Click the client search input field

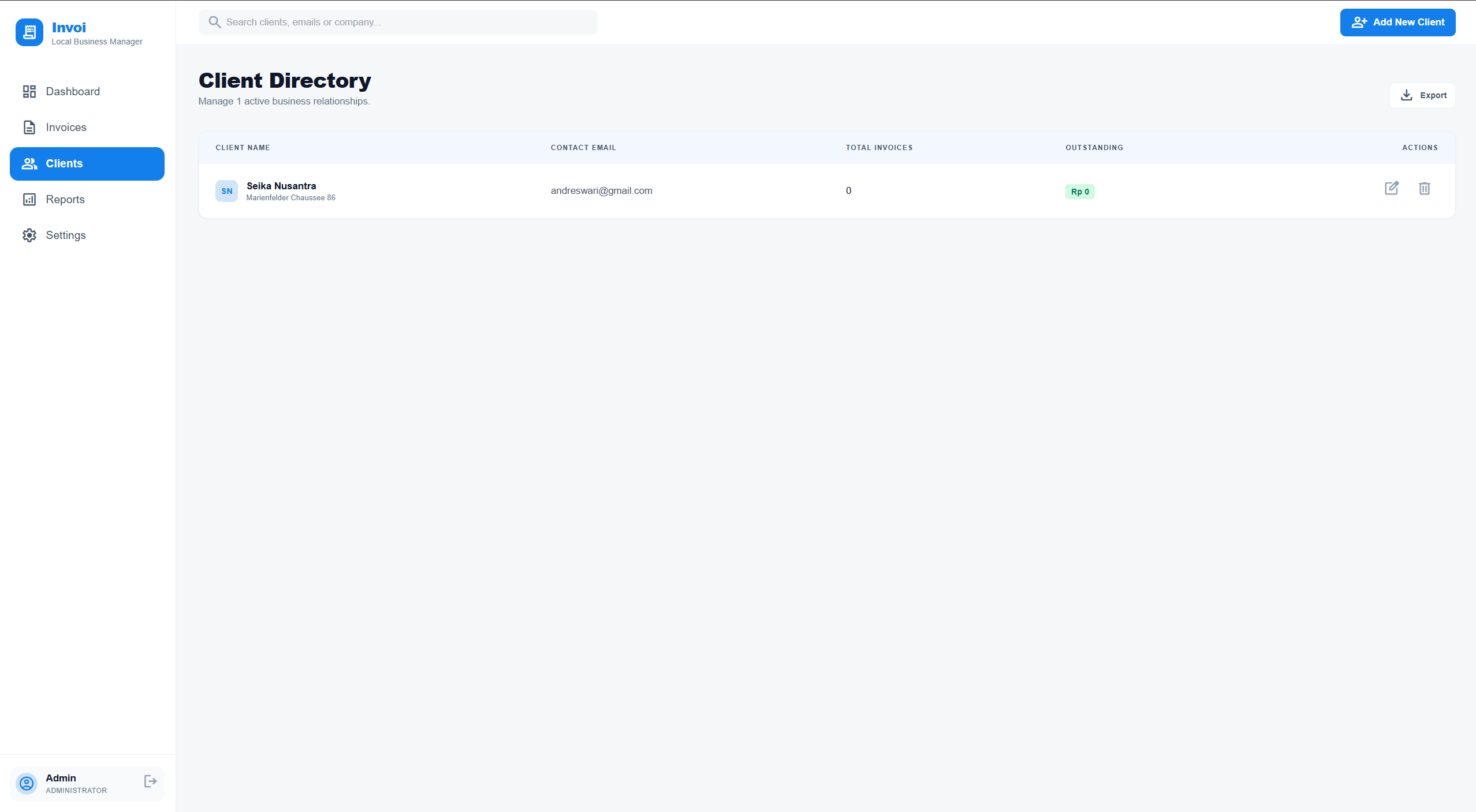click(x=397, y=22)
